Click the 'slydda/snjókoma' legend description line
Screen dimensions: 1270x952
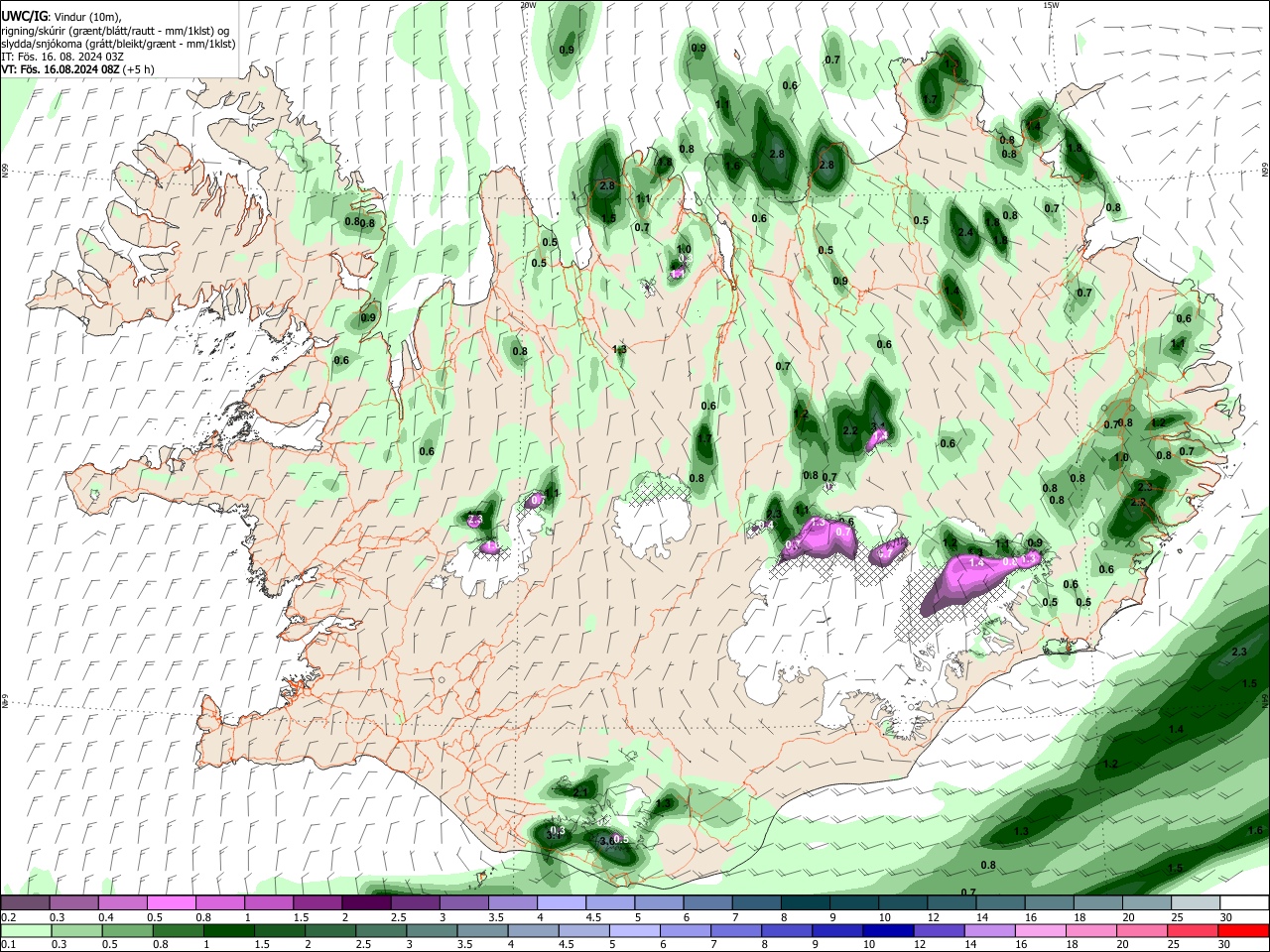pyautogui.click(x=118, y=44)
